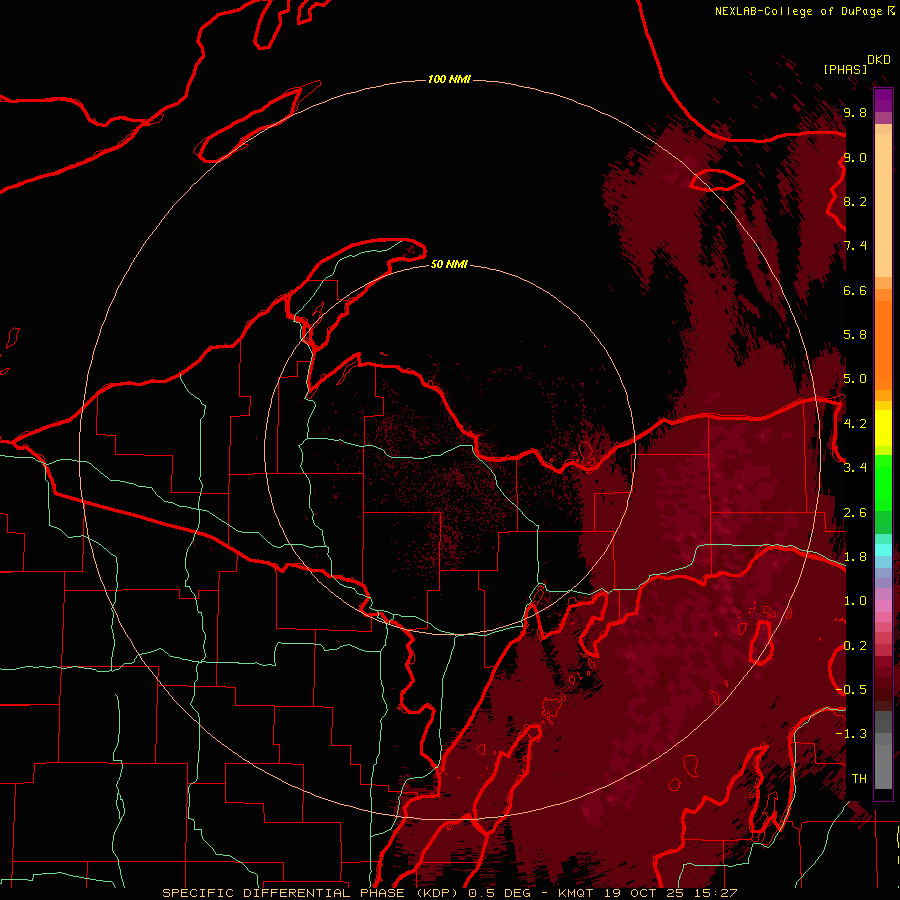Pick the yellow color bar segment

(883, 428)
